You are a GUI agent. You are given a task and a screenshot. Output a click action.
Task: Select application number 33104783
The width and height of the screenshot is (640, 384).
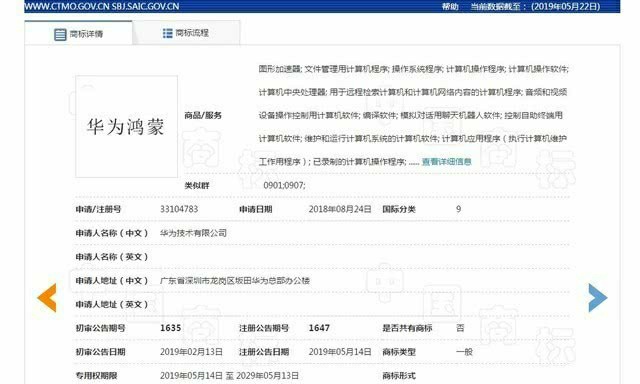click(x=179, y=209)
